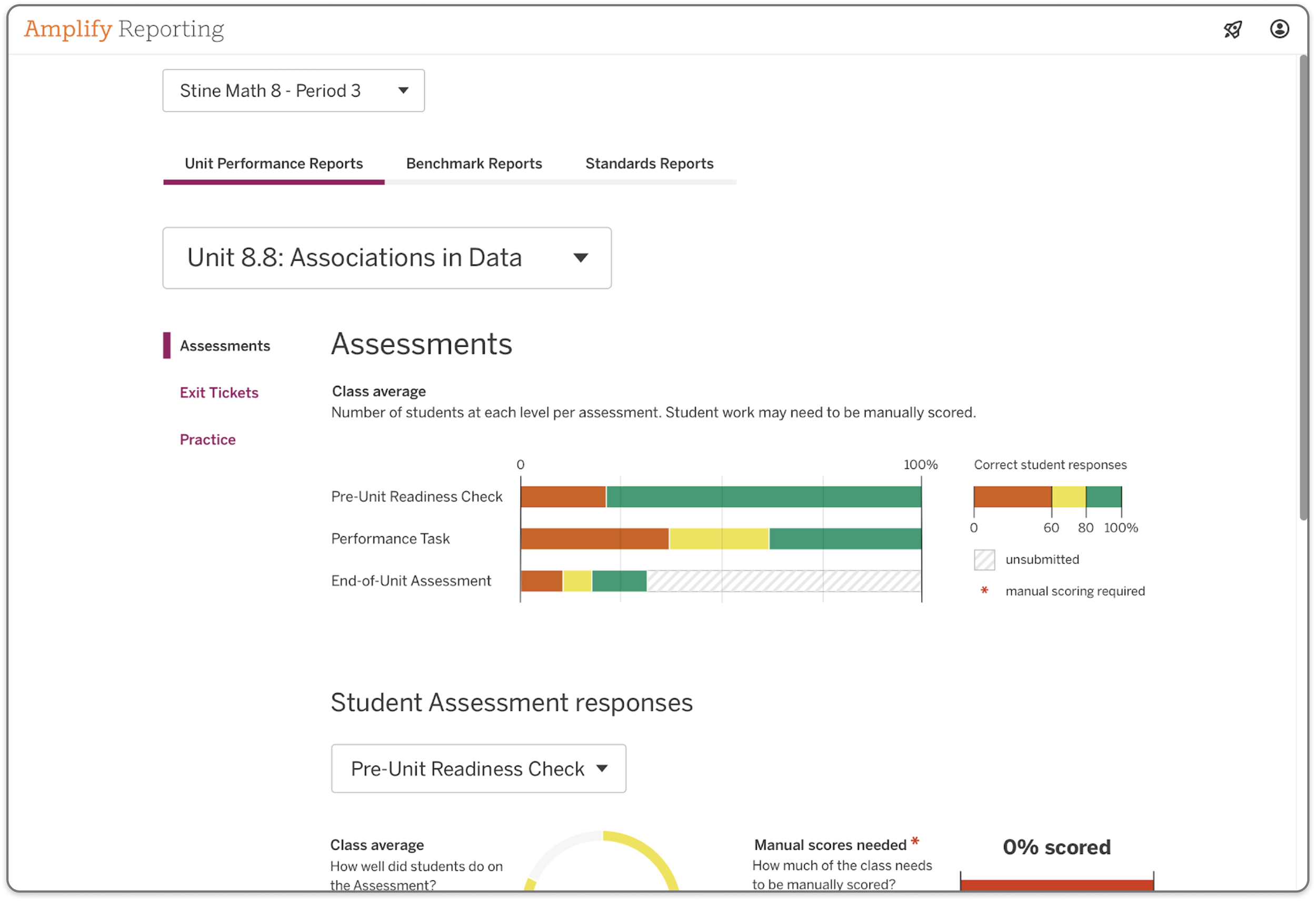
Task: Go to the Practice section
Action: [x=208, y=439]
